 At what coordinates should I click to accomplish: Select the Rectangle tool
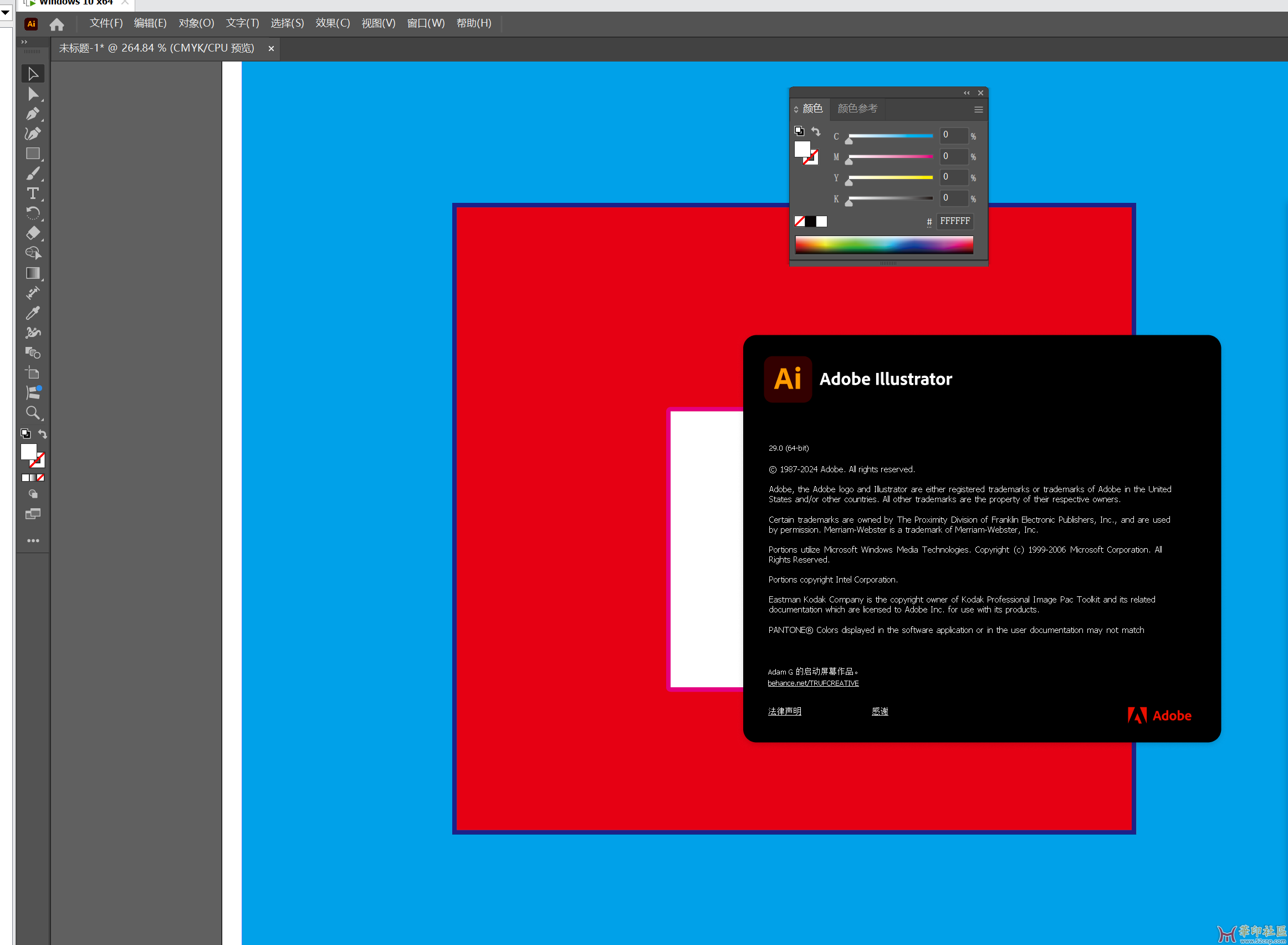click(33, 154)
